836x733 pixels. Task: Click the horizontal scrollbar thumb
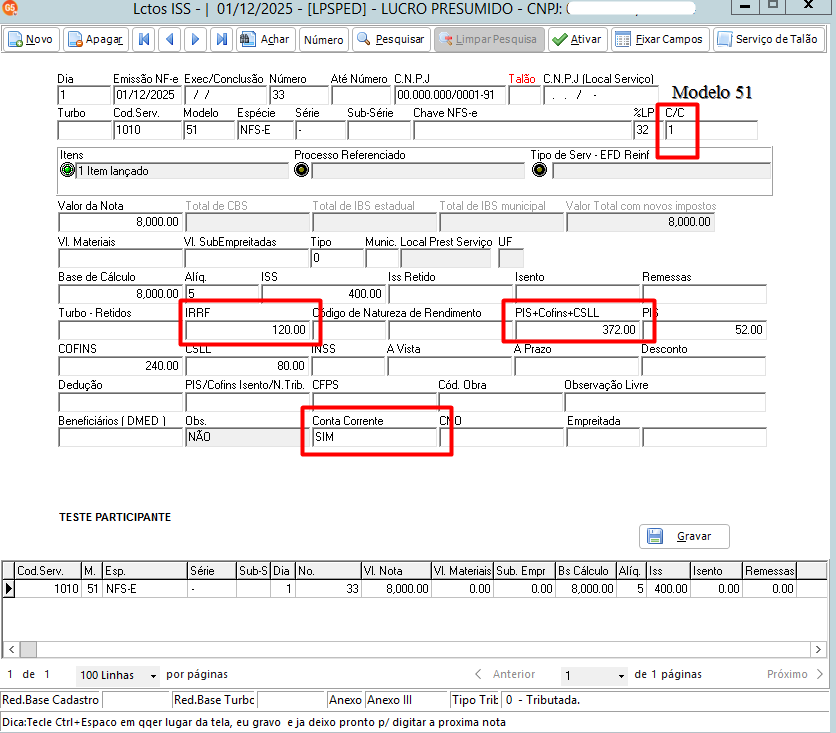point(28,649)
